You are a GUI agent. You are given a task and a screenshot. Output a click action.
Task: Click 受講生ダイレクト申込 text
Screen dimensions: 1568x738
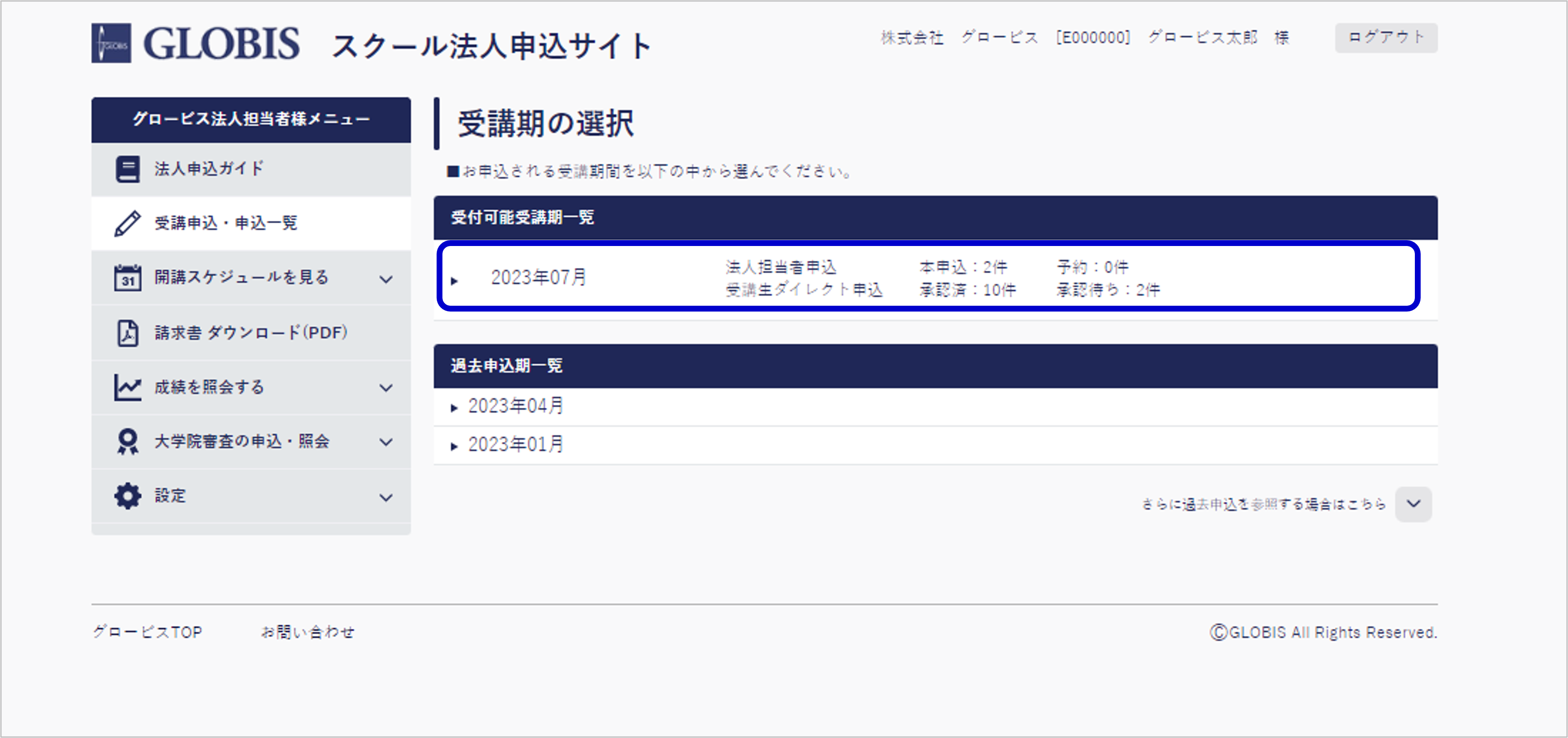(804, 290)
